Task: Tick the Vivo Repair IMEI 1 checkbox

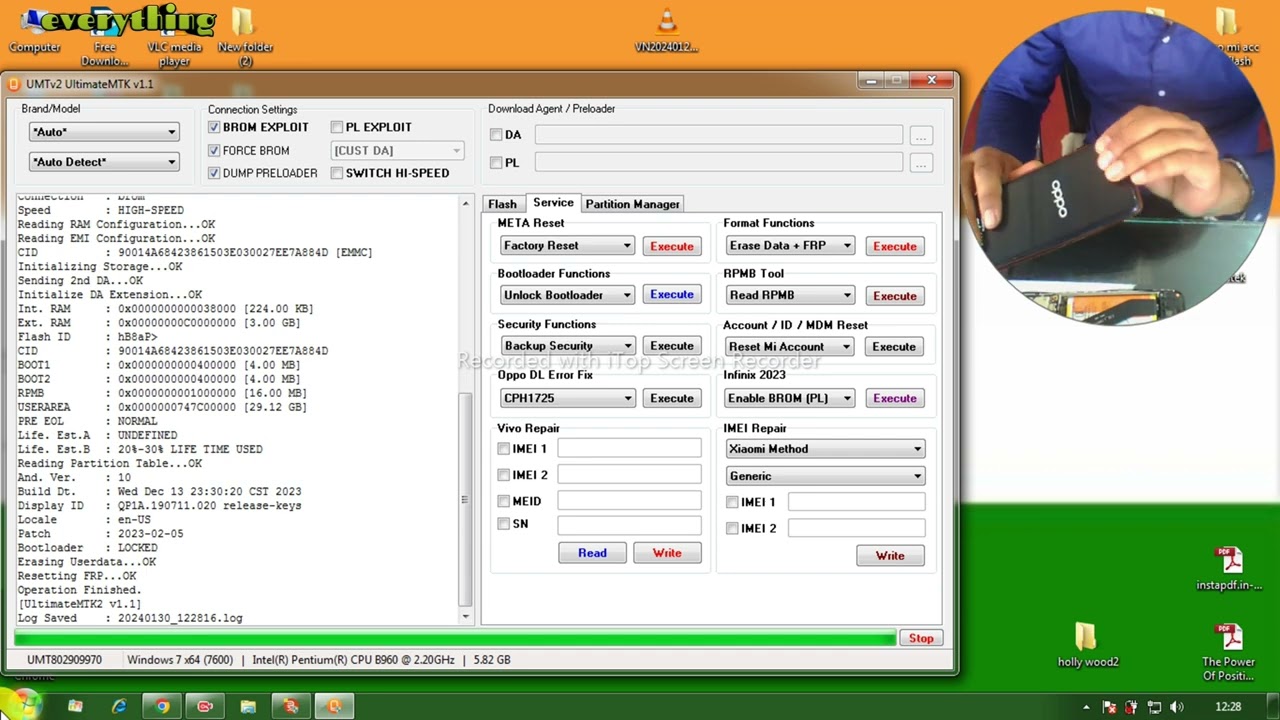Action: (x=504, y=449)
